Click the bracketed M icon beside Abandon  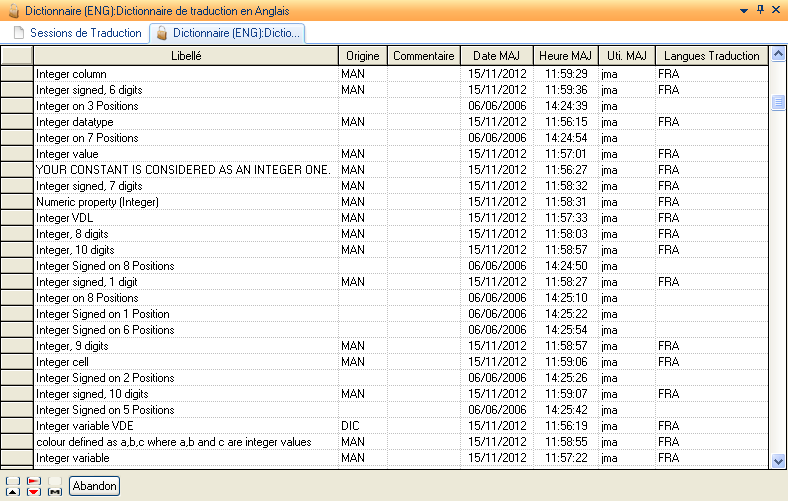pyautogui.click(x=55, y=491)
